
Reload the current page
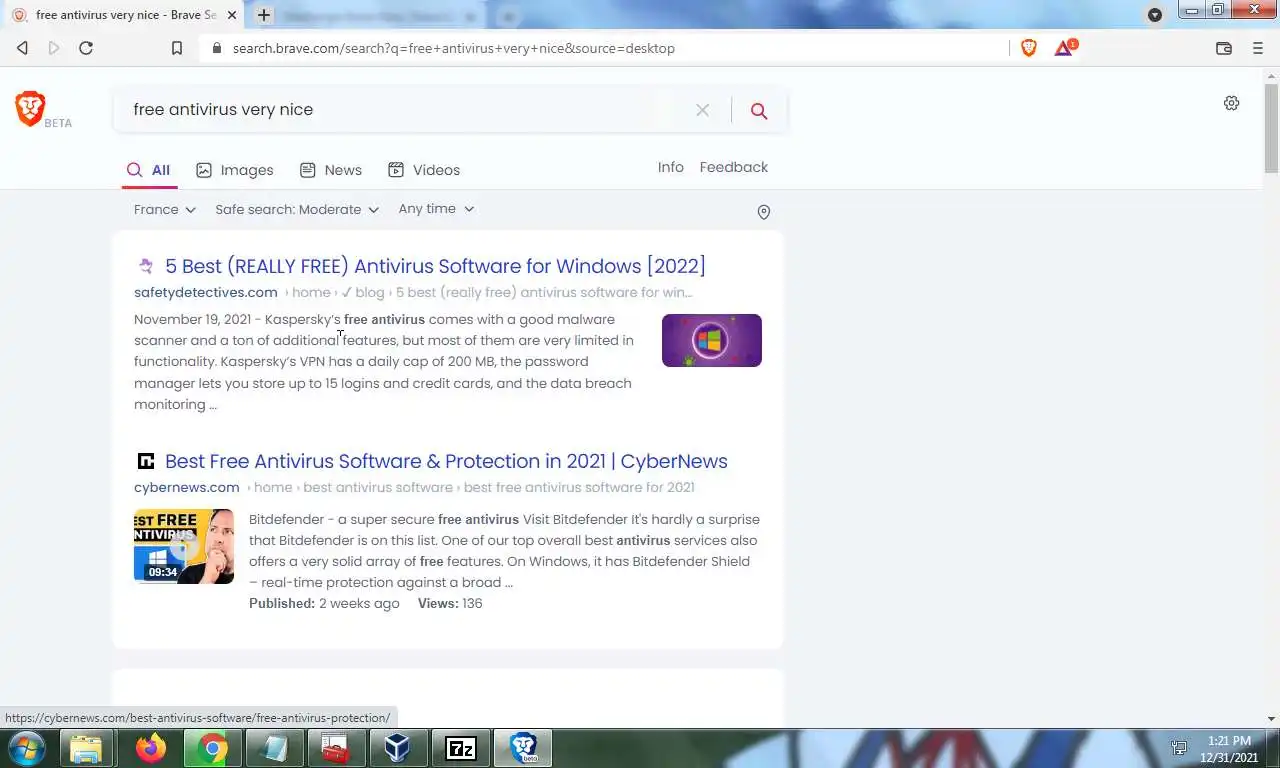point(86,48)
